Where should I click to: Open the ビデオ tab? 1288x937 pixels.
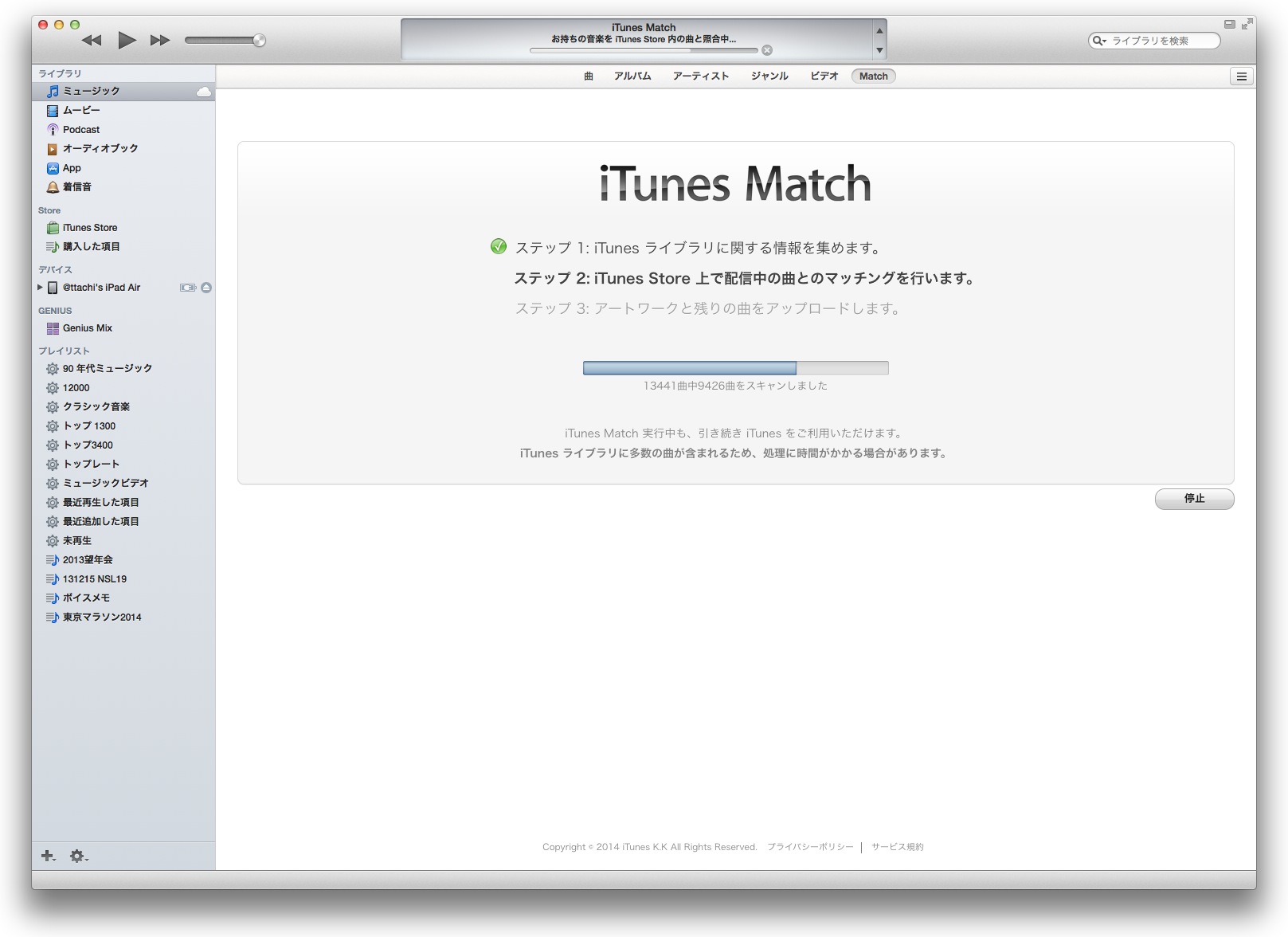(x=824, y=76)
